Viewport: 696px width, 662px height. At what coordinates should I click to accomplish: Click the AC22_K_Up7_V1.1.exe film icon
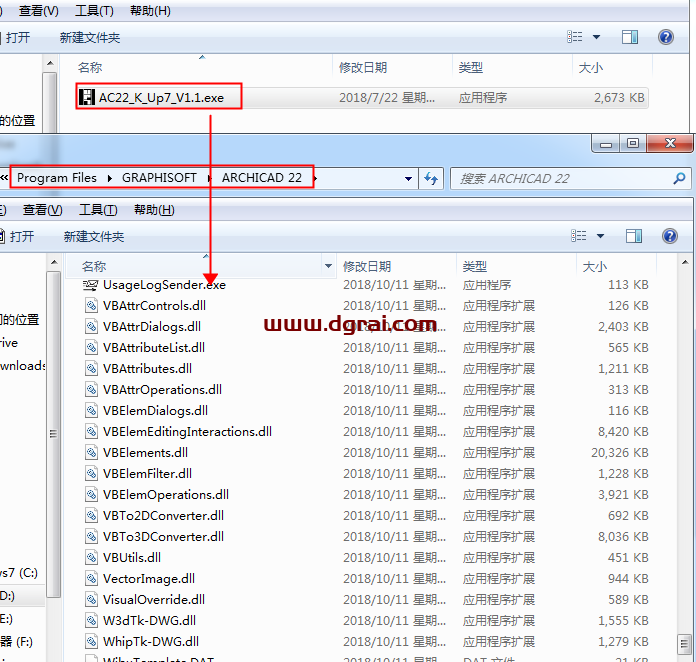pyautogui.click(x=87, y=97)
